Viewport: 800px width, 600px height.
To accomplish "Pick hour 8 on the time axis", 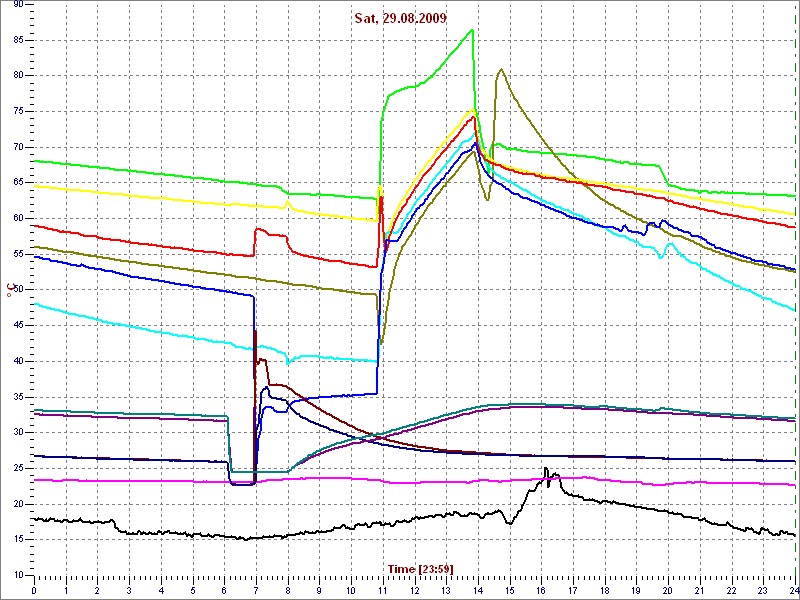I will [x=288, y=591].
